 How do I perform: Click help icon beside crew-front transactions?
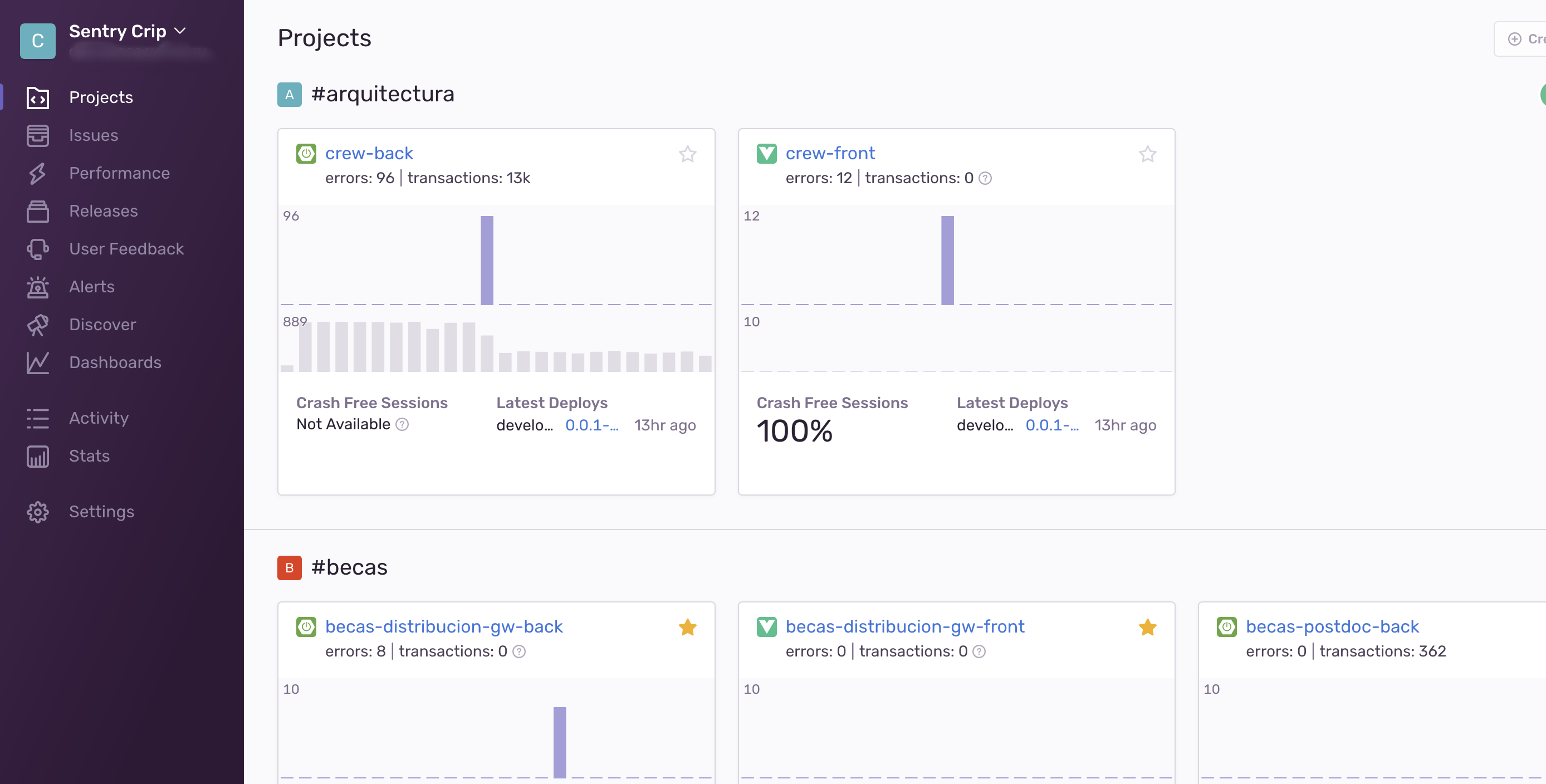985,178
